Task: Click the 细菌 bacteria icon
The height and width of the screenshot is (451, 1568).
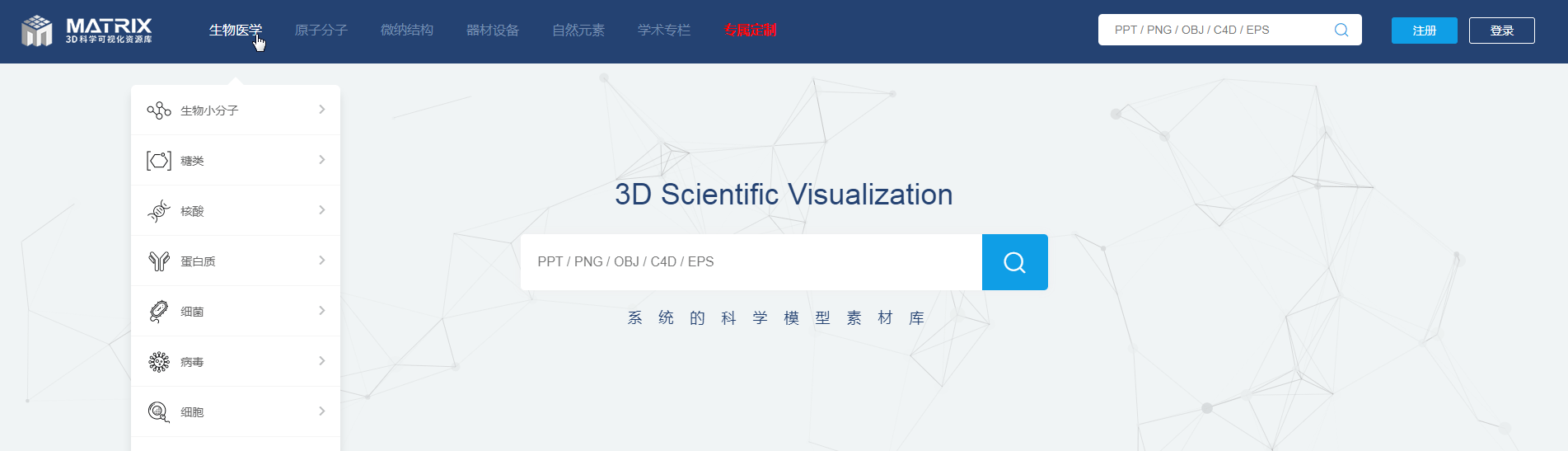Action: pyautogui.click(x=159, y=312)
